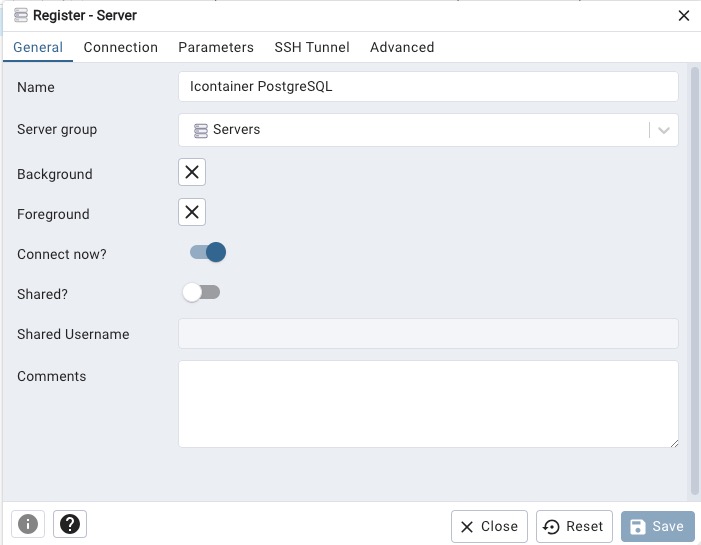This screenshot has width=701, height=545.
Task: Click the Servers group icon in the dropdown
Action: click(x=200, y=131)
